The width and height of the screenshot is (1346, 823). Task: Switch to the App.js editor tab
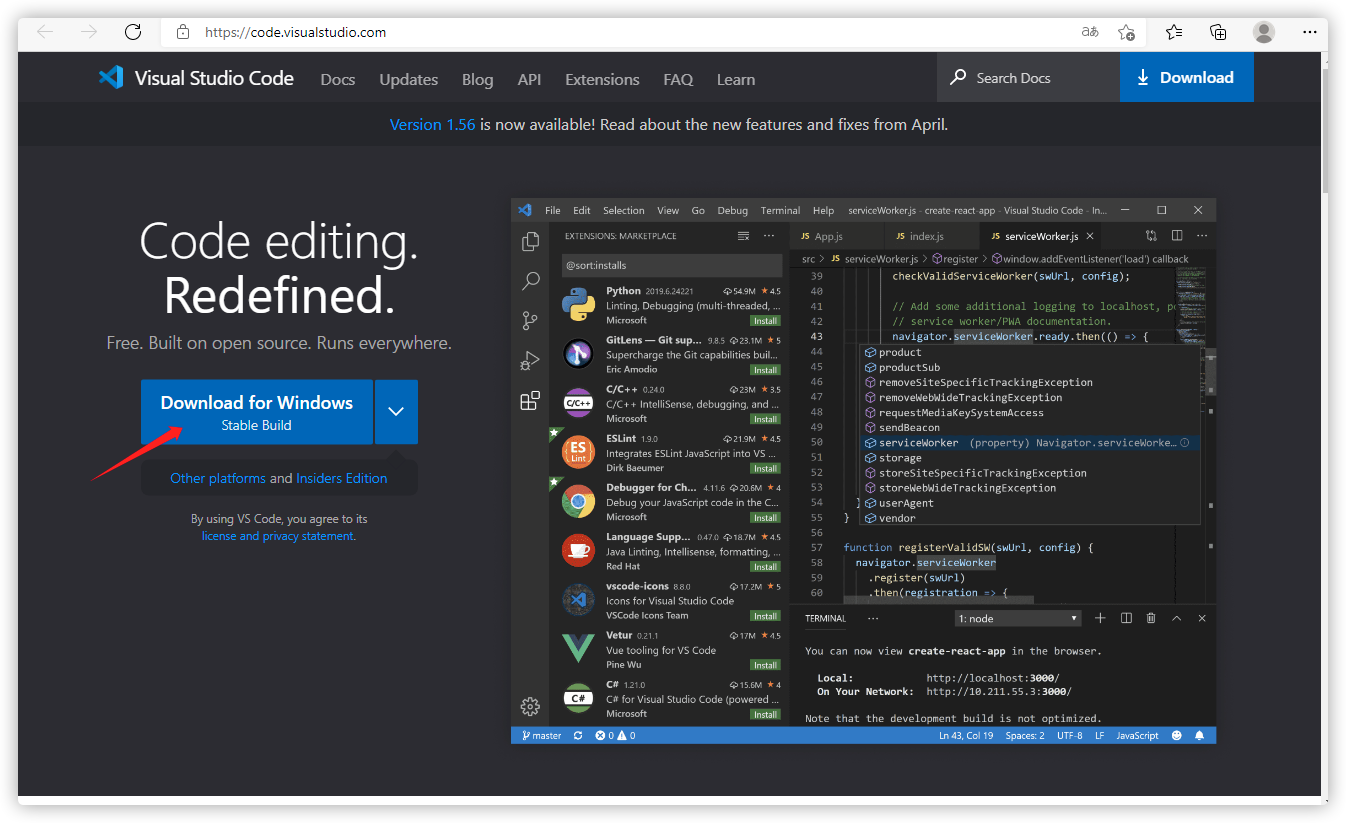(836, 236)
